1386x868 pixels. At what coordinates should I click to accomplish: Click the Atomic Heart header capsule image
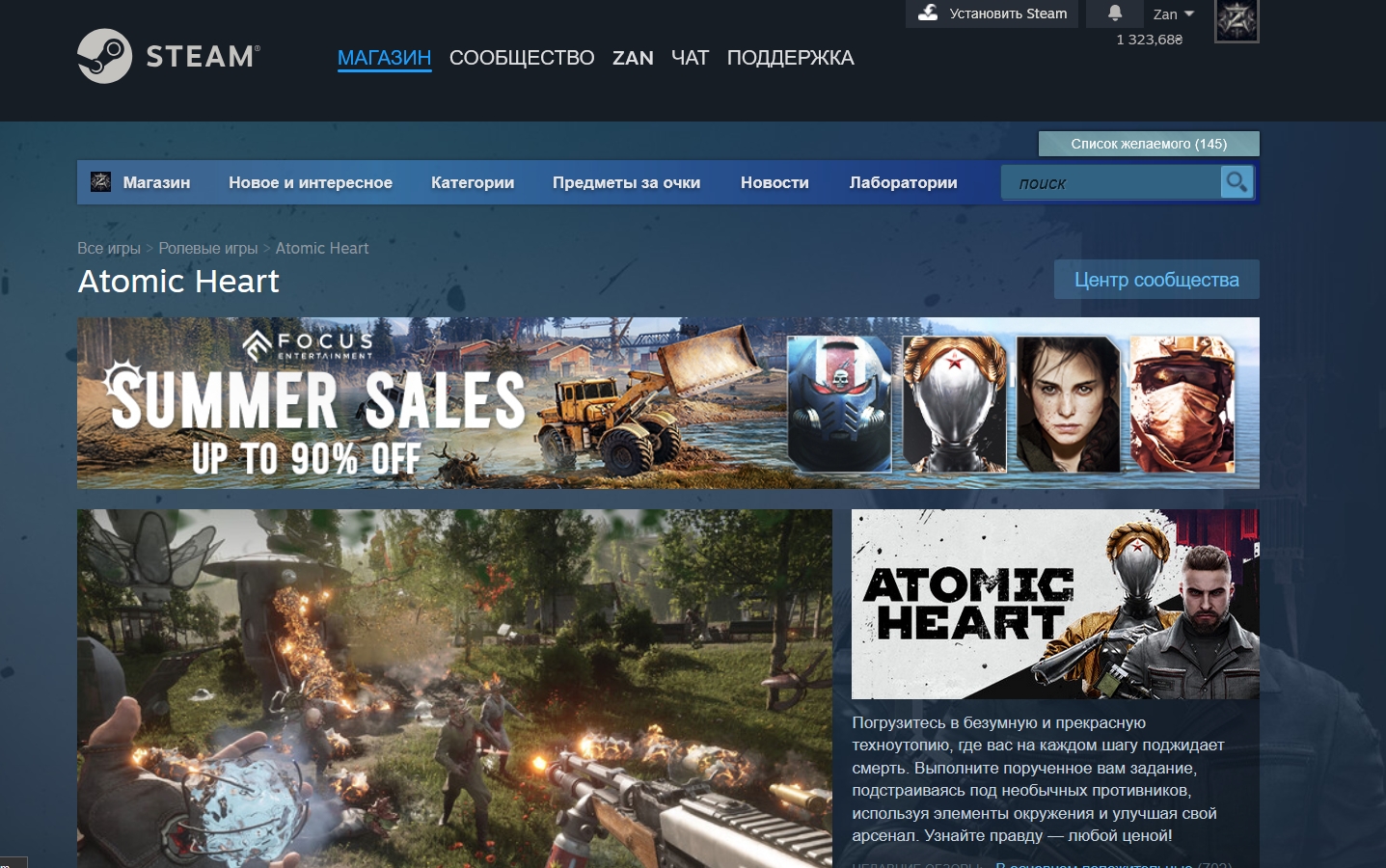(x=1055, y=604)
